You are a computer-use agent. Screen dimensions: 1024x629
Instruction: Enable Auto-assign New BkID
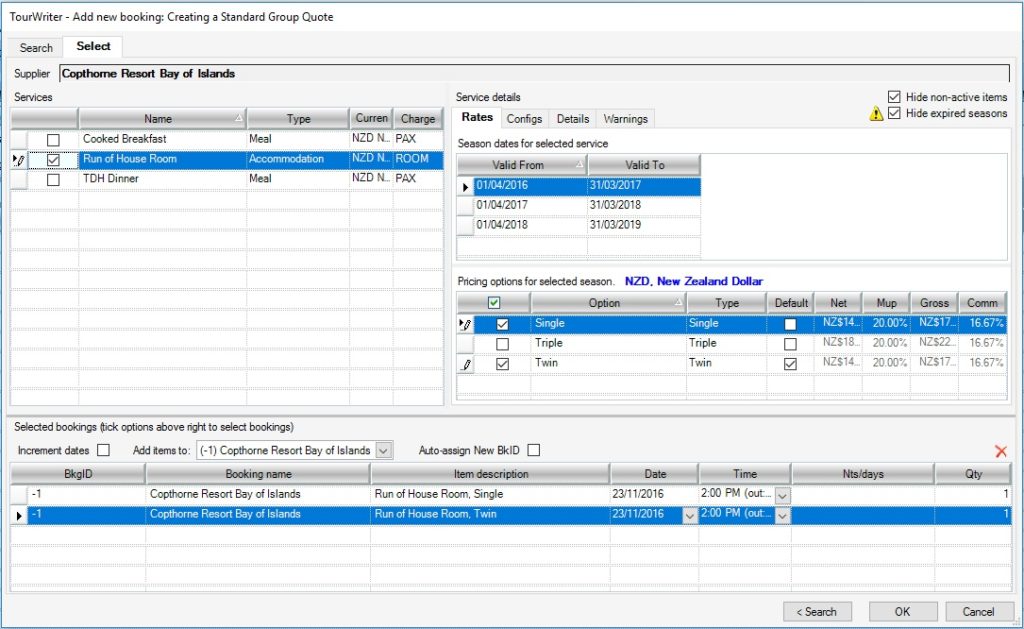(536, 450)
